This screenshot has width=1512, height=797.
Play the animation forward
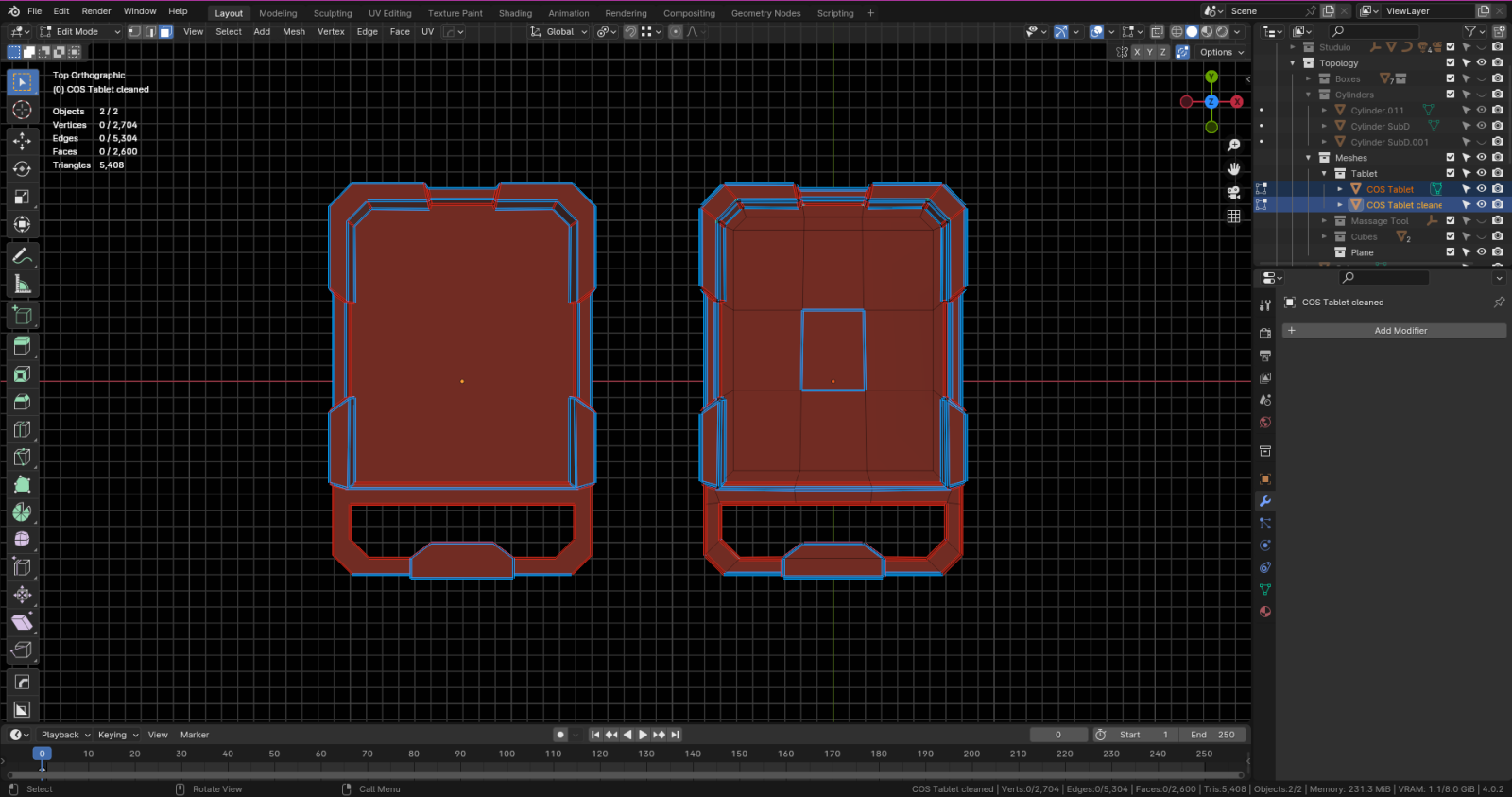tap(643, 735)
